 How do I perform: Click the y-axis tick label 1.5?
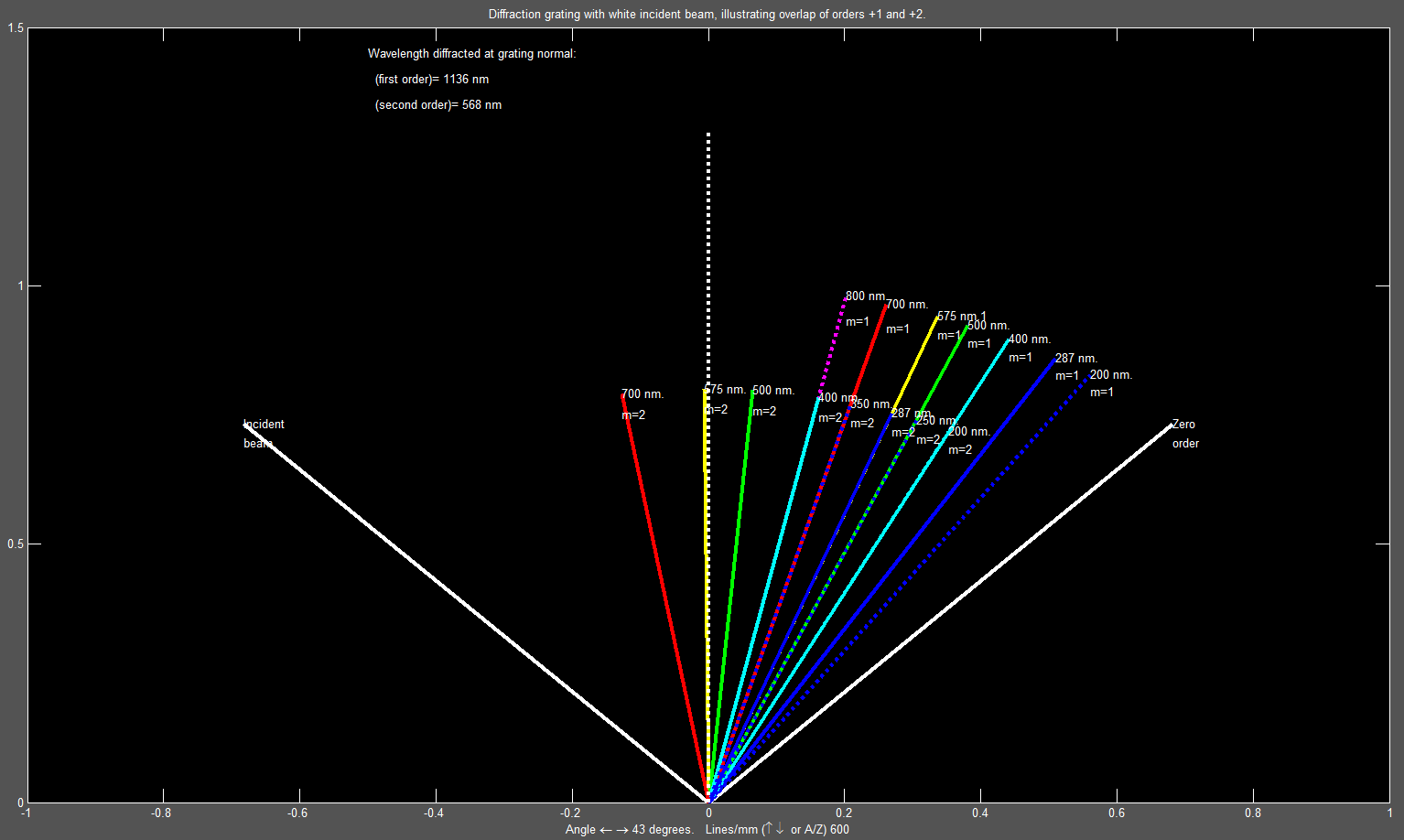tap(16, 28)
